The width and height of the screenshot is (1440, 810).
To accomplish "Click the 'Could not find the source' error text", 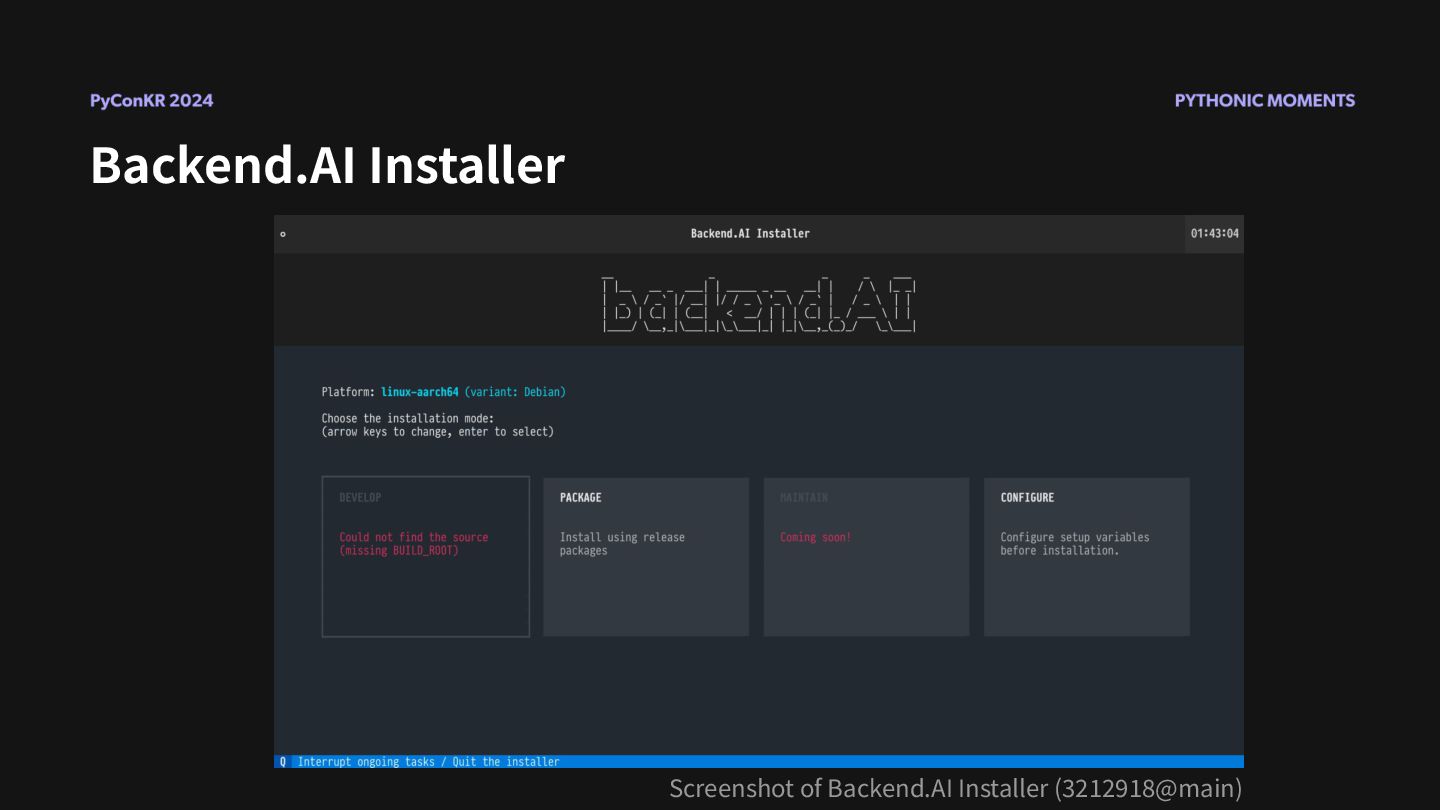I will [x=414, y=537].
